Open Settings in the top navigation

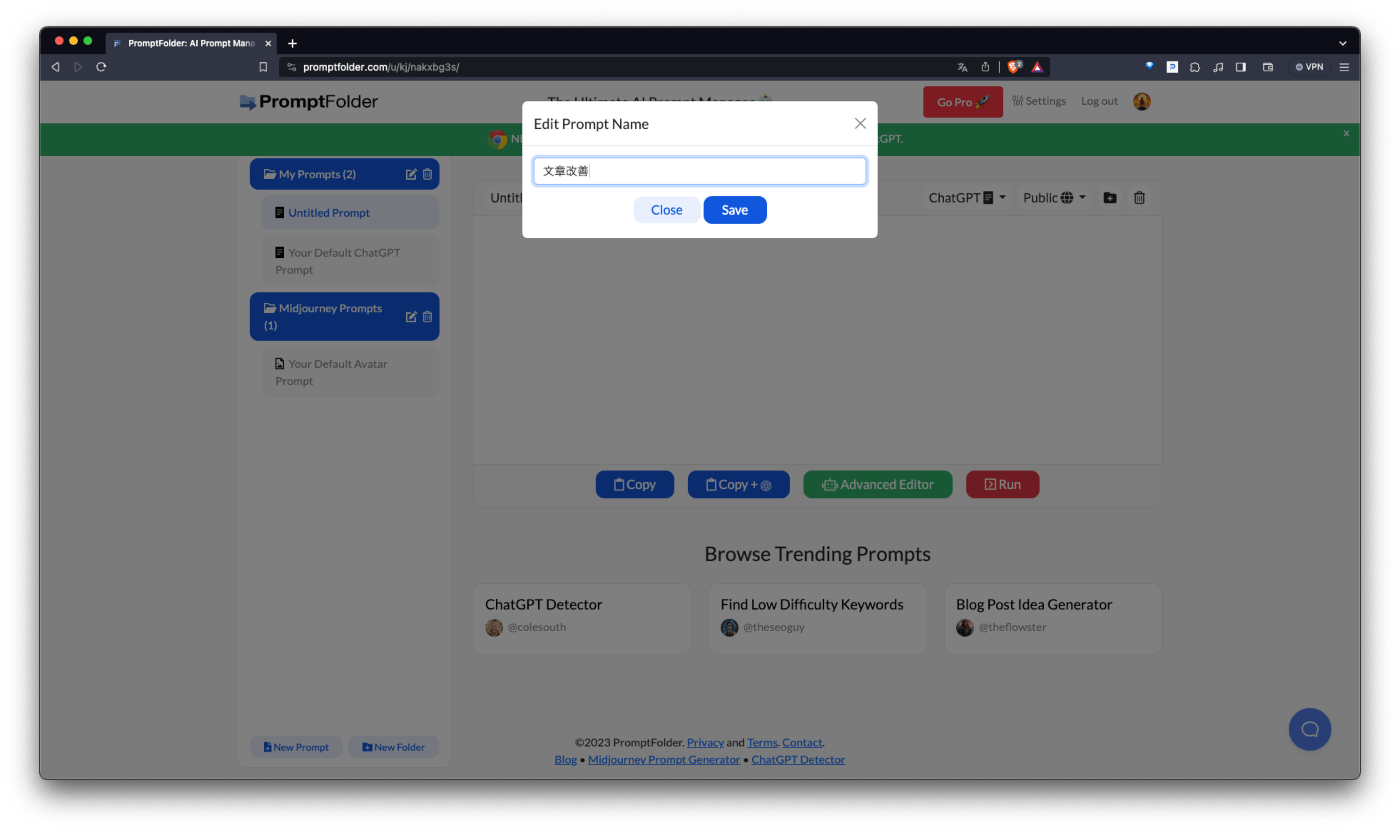pos(1039,101)
